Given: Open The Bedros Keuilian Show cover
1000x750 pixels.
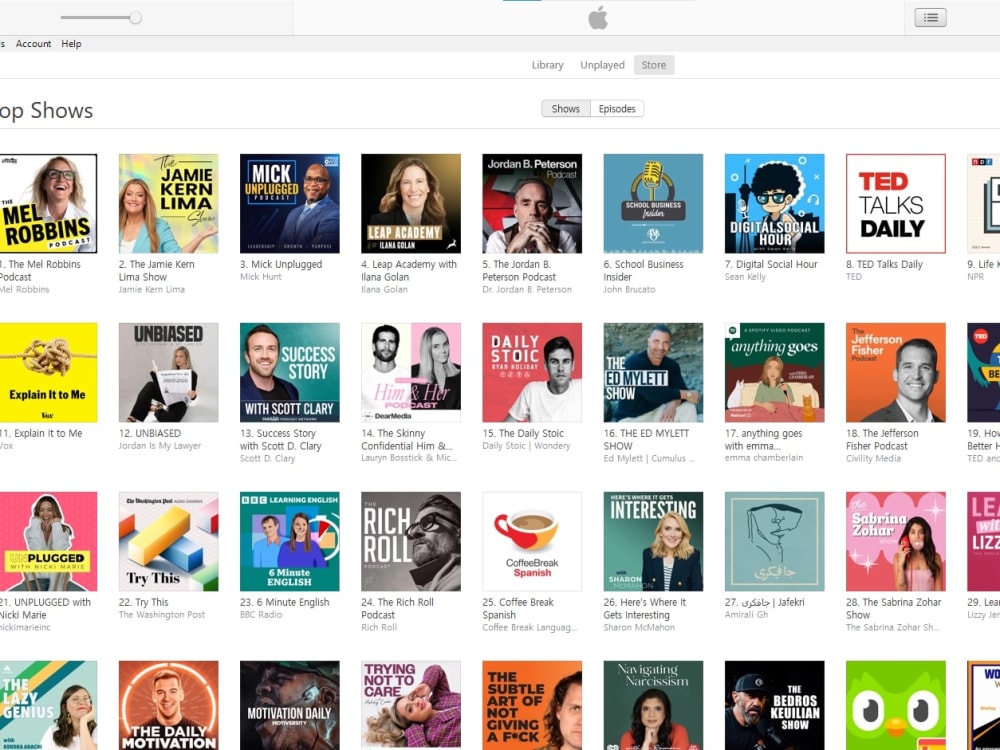Looking at the screenshot, I should tap(774, 705).
